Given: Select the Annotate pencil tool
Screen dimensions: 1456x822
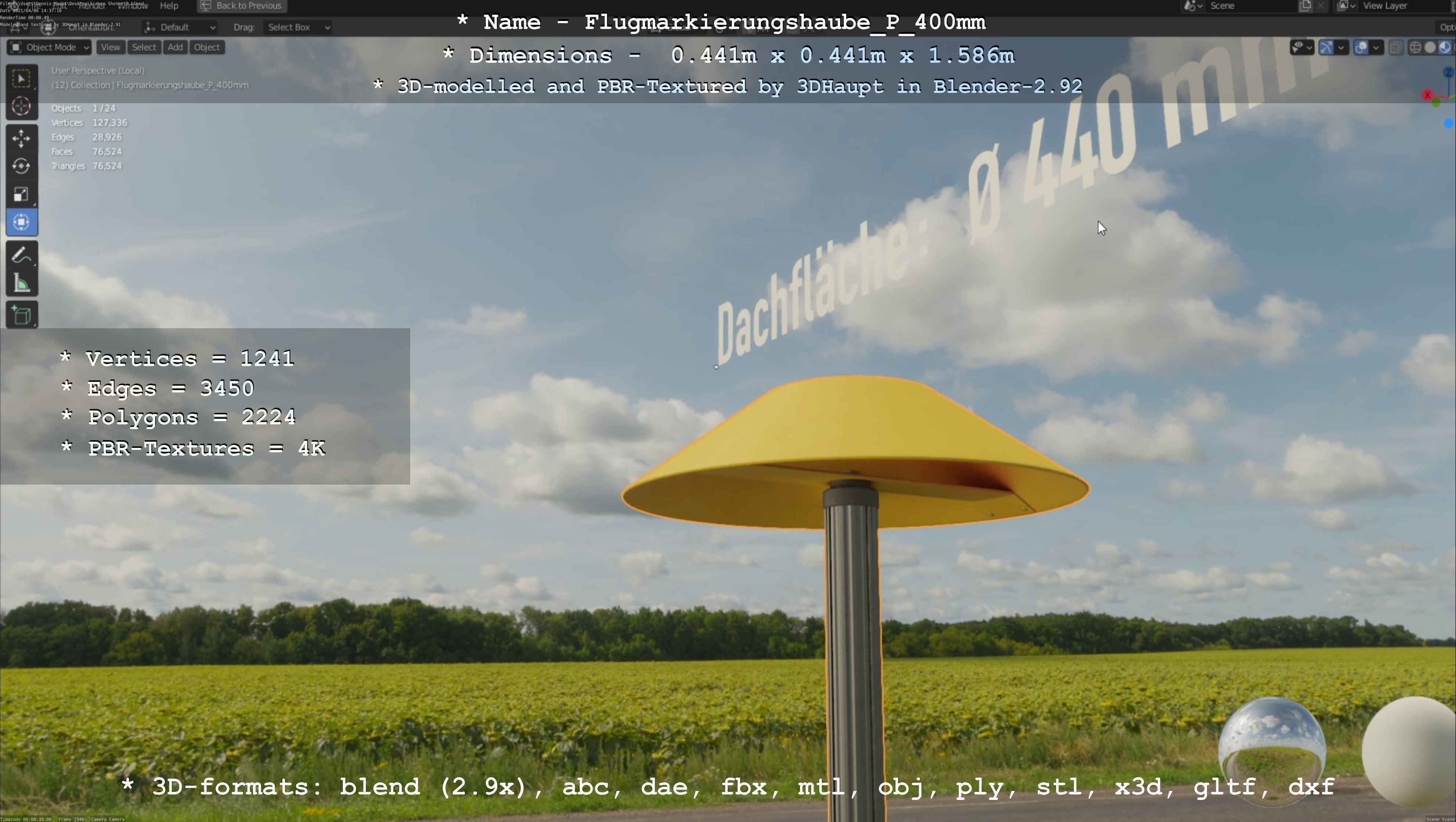Looking at the screenshot, I should (21, 256).
